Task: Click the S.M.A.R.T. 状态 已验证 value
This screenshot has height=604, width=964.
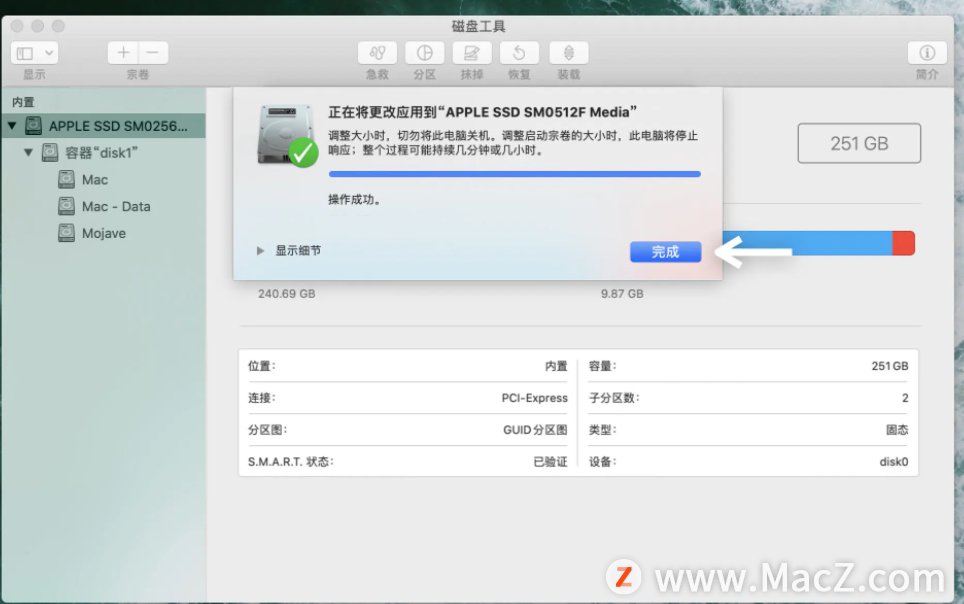Action: (550, 462)
